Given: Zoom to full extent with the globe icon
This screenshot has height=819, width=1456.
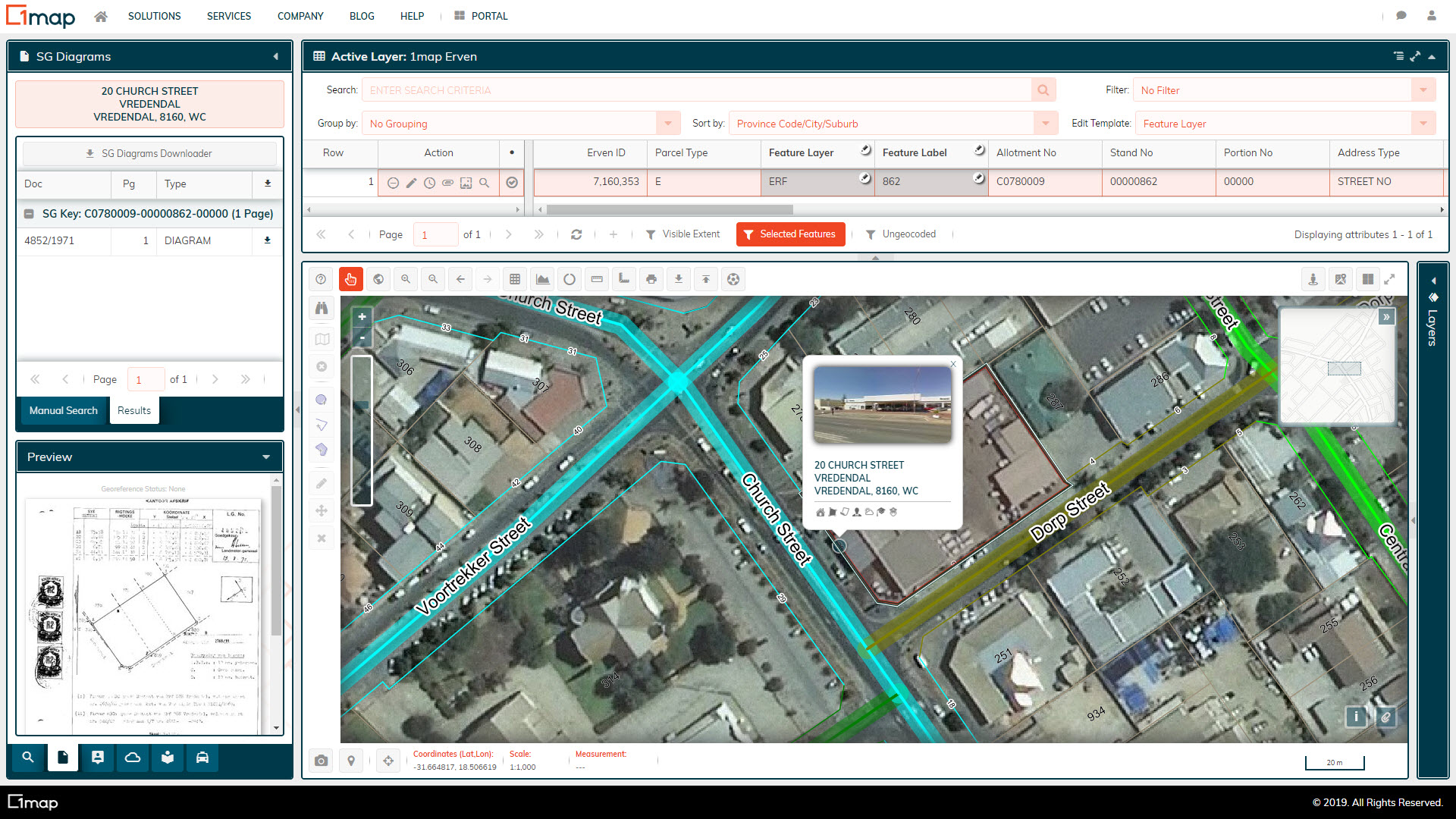Looking at the screenshot, I should [378, 279].
